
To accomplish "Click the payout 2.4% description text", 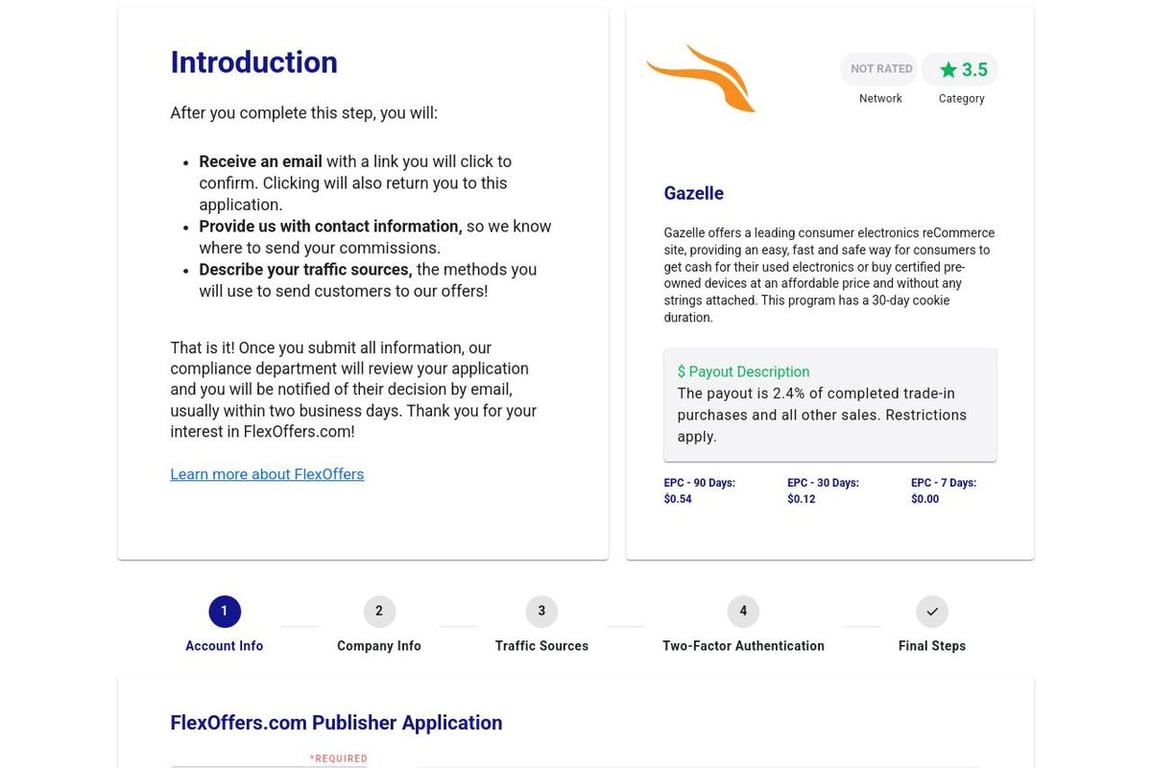I will [822, 414].
